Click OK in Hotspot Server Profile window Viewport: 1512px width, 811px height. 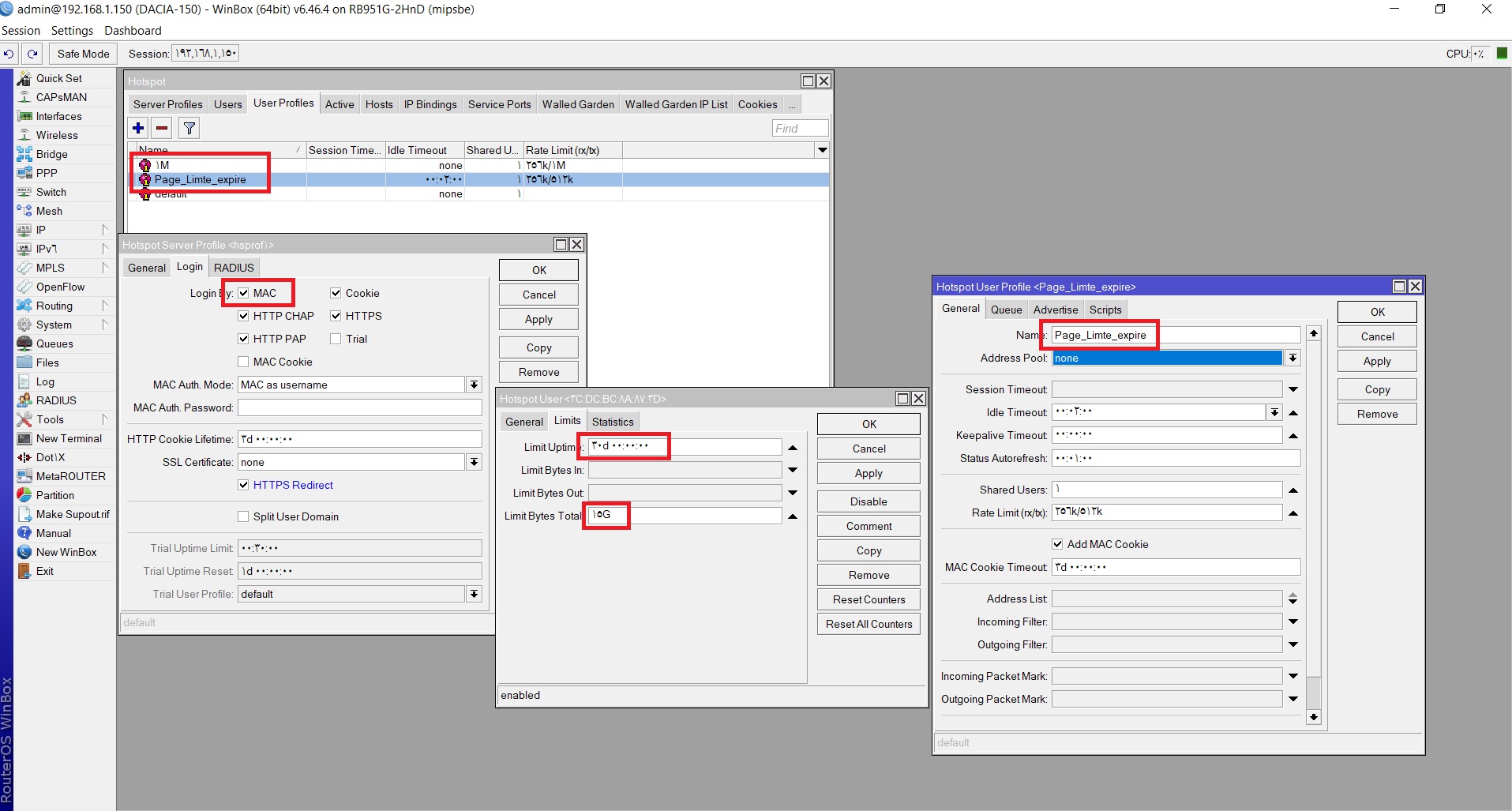click(538, 270)
